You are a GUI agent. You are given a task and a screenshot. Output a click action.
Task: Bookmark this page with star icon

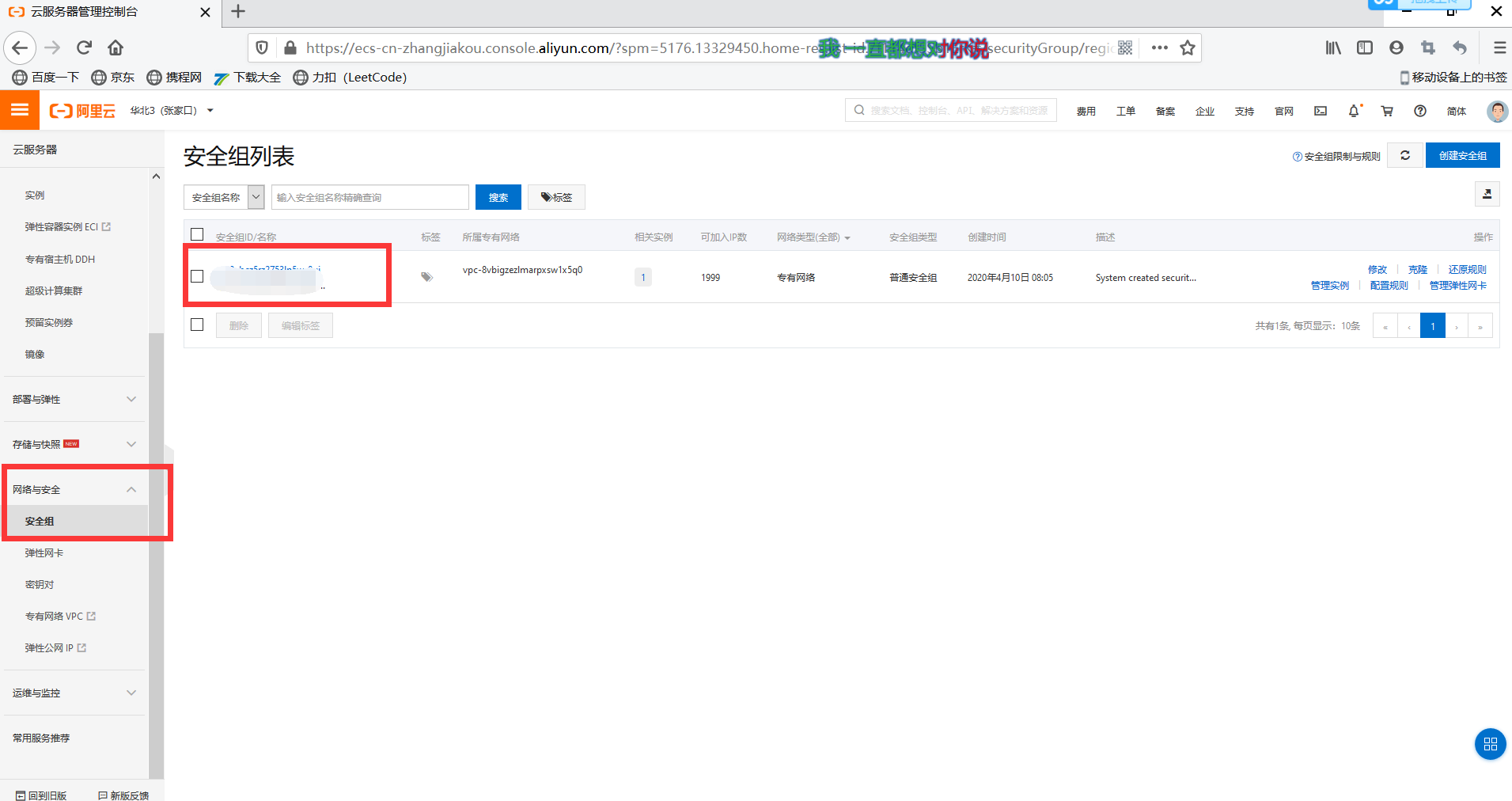[1187, 47]
